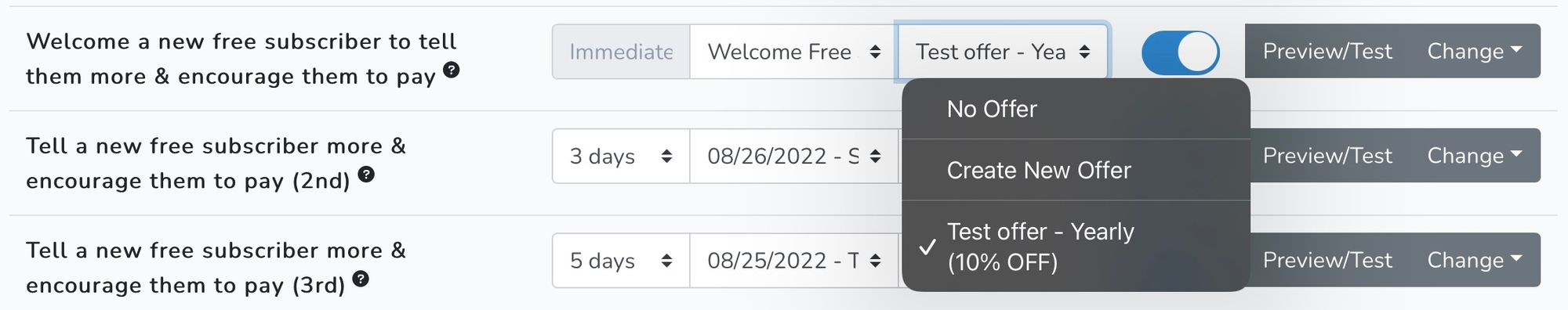Open the Test offer - Yea offer dropdown
Screen dimensions: 1568x310
[x=1003, y=52]
